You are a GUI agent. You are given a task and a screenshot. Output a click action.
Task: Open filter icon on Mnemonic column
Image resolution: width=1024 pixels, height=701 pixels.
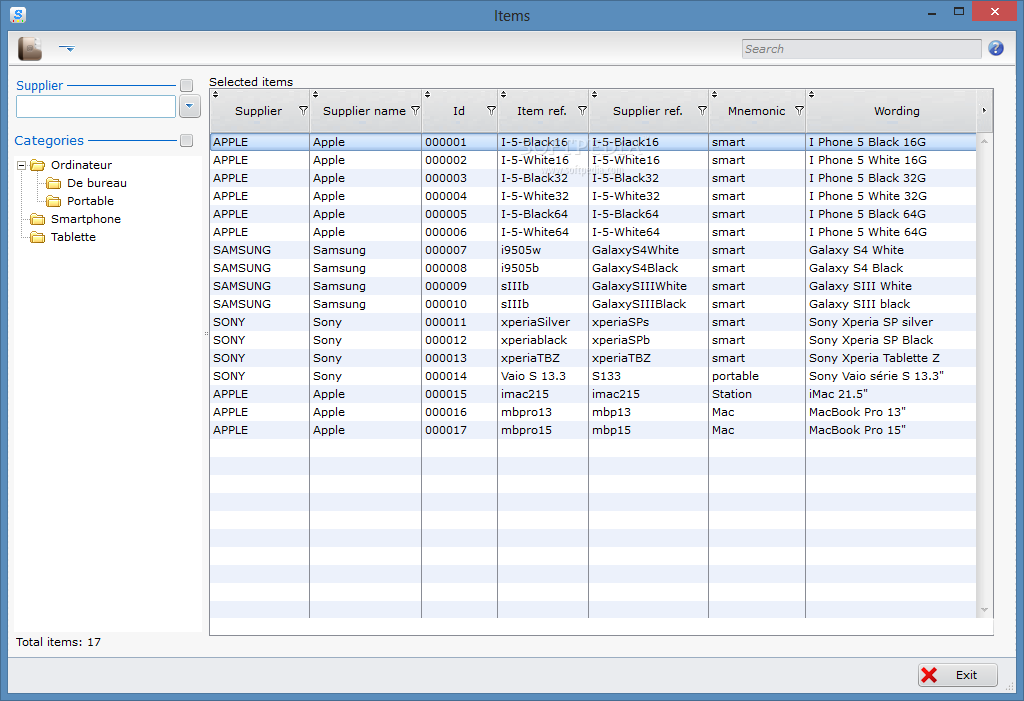tap(799, 110)
